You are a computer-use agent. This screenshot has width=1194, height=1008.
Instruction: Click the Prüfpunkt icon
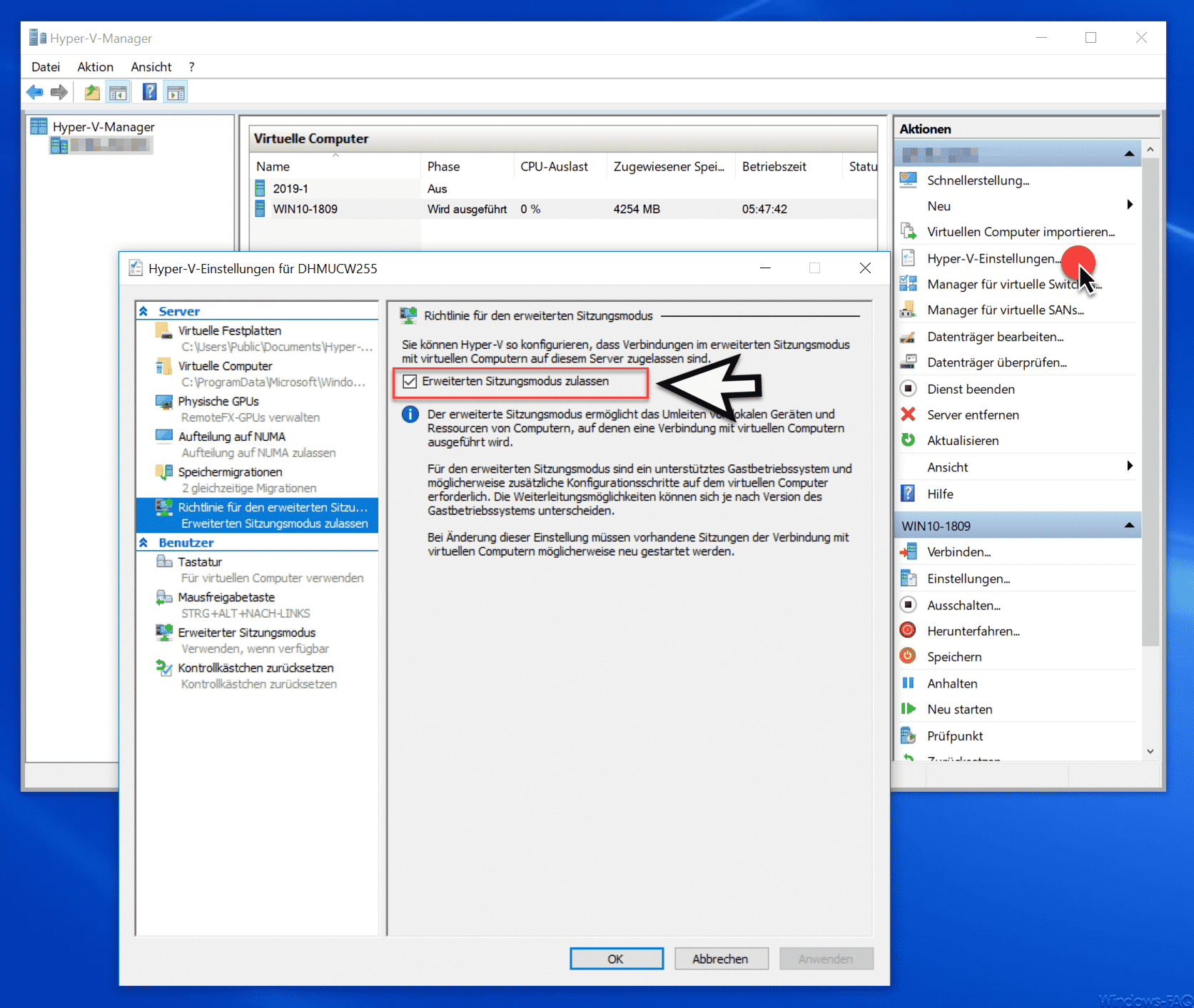click(x=909, y=735)
